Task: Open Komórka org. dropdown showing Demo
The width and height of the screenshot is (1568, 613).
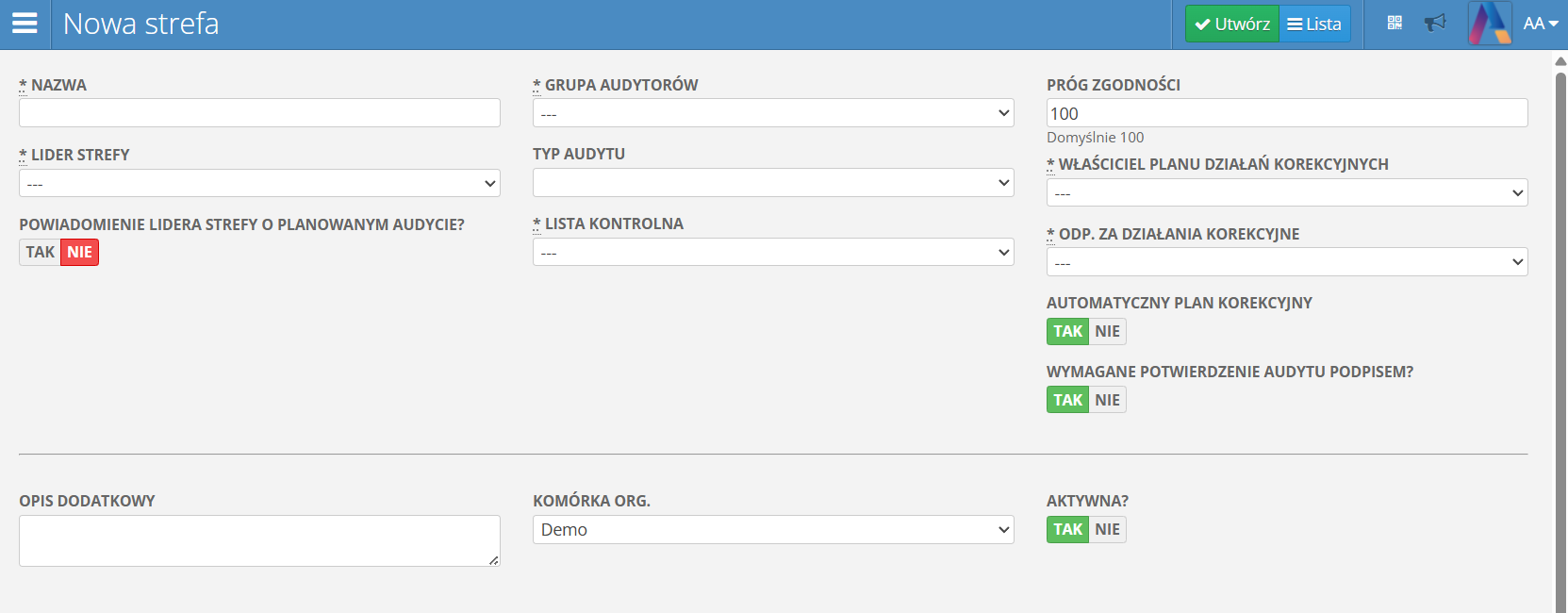Action: 773,530
